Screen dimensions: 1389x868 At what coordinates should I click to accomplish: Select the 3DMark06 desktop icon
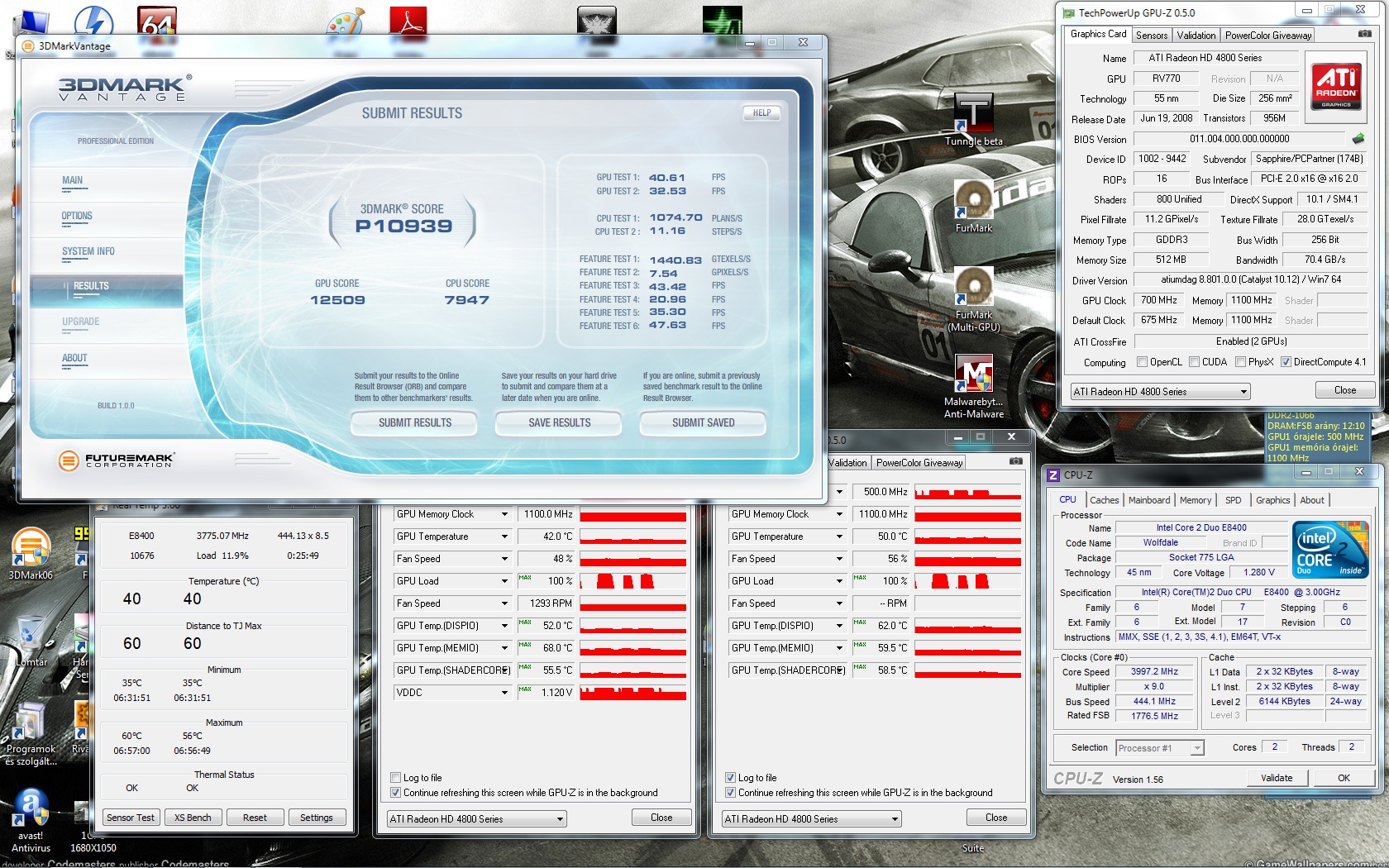31,554
